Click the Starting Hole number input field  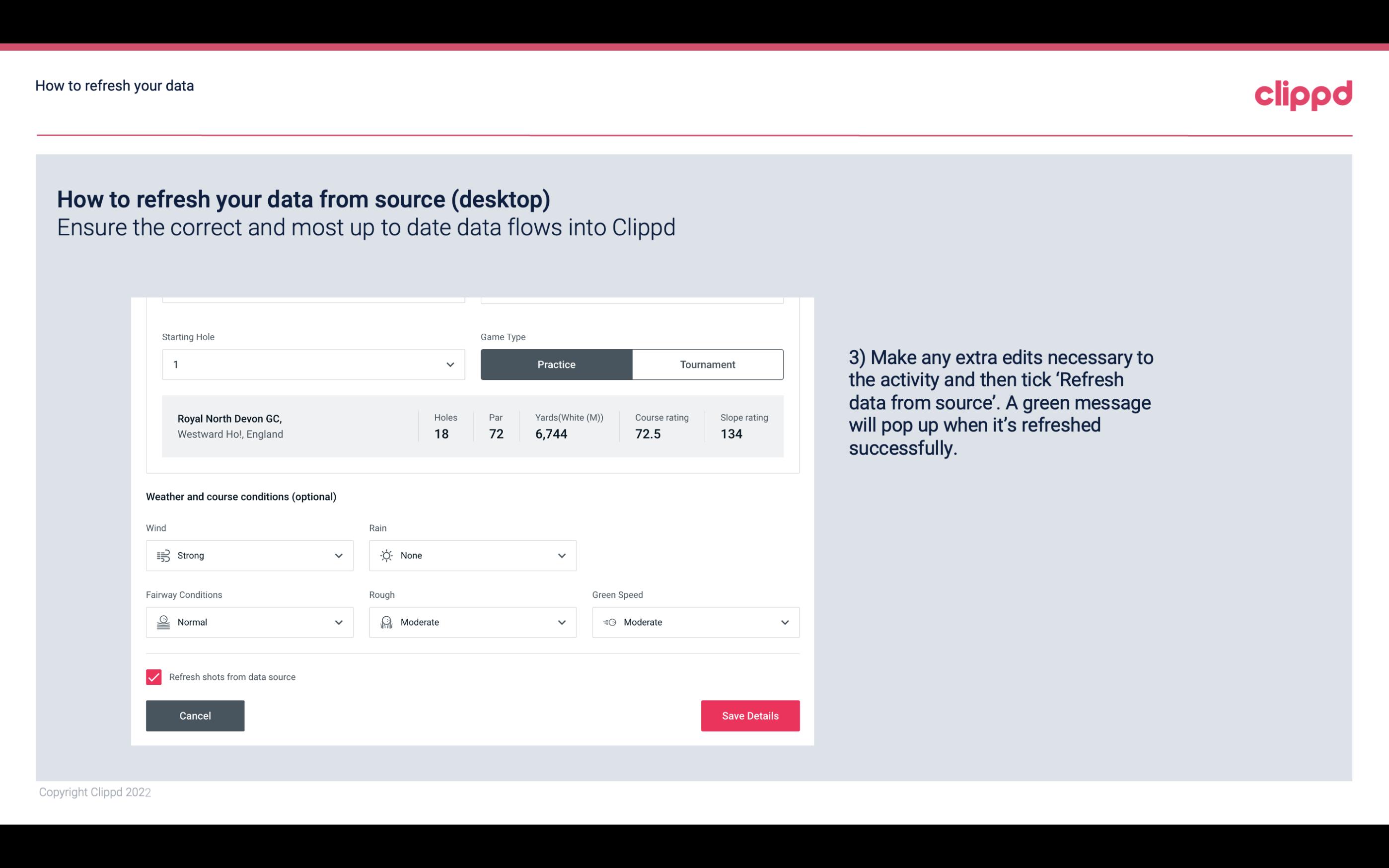pyautogui.click(x=311, y=364)
